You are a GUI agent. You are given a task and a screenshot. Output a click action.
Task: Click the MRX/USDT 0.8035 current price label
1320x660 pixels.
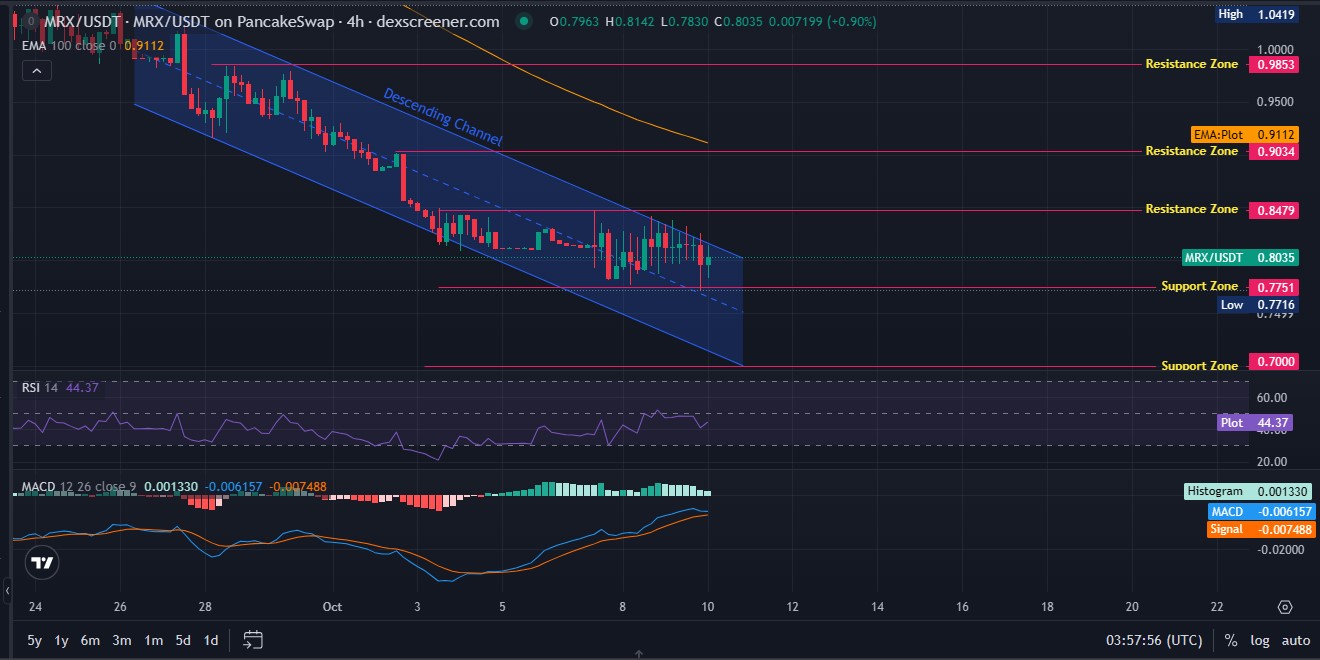1240,257
